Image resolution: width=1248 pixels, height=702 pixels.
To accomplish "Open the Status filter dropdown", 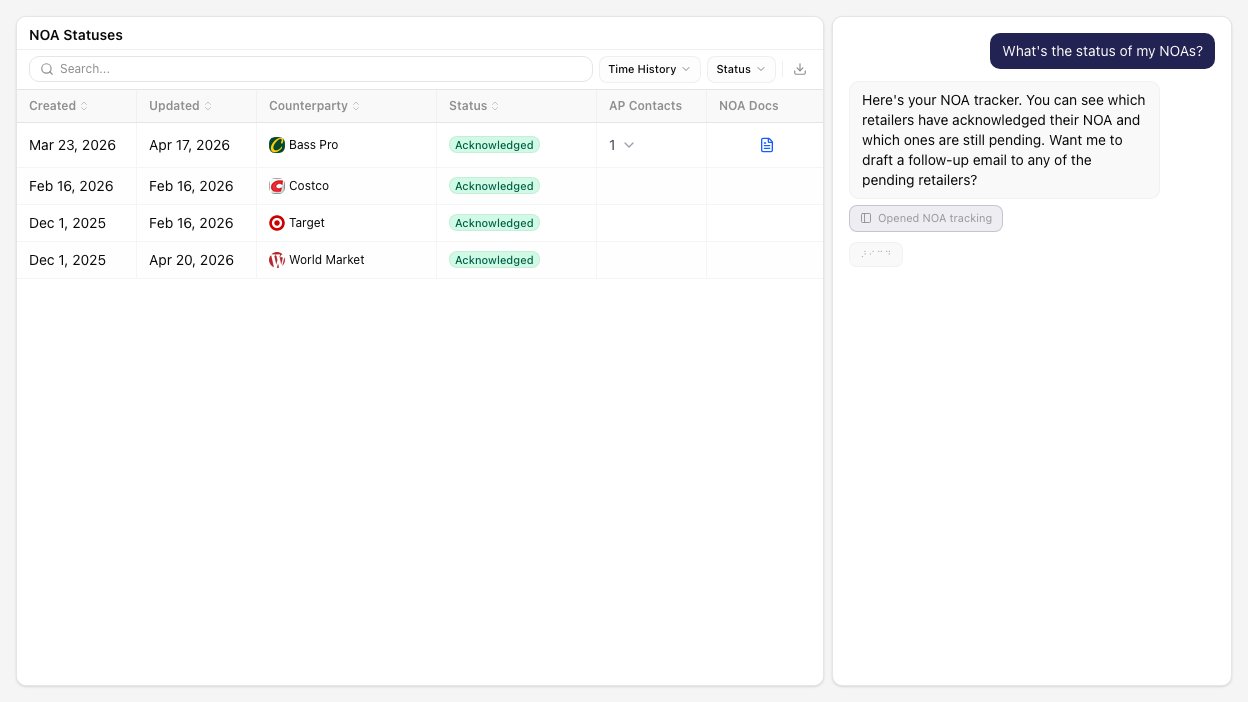I will pos(741,69).
